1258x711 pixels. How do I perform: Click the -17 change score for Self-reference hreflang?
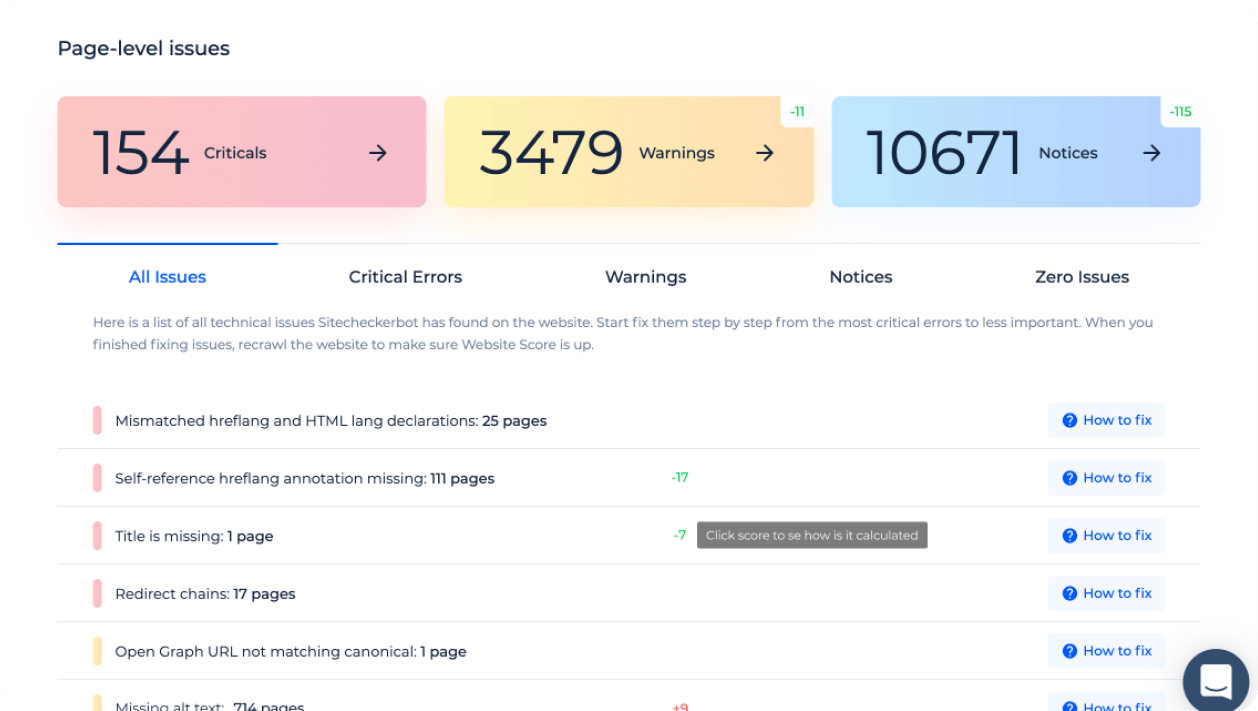(x=680, y=478)
